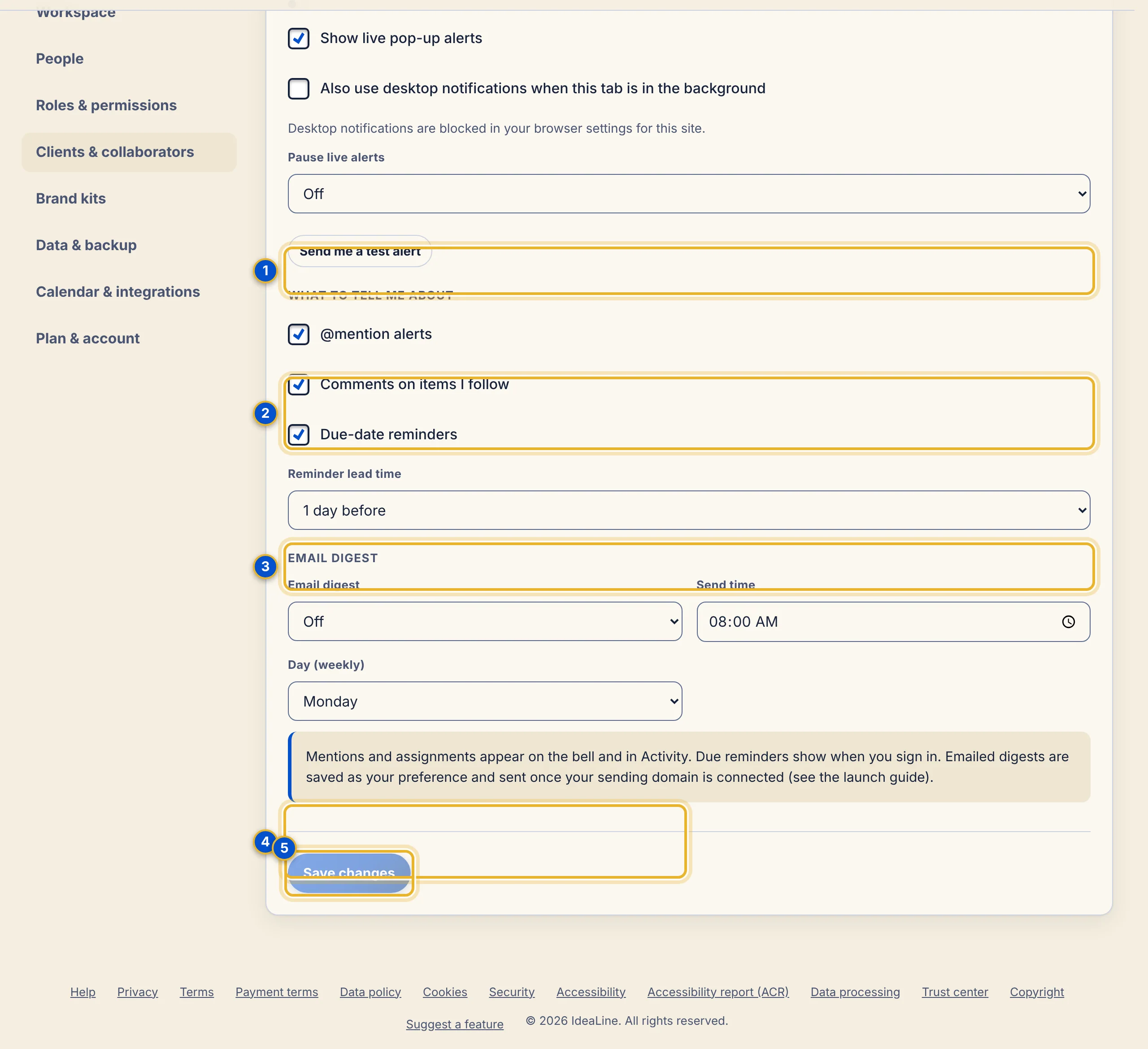Viewport: 1148px width, 1049px height.
Task: Click the clock icon in Send time field
Action: pos(1068,621)
